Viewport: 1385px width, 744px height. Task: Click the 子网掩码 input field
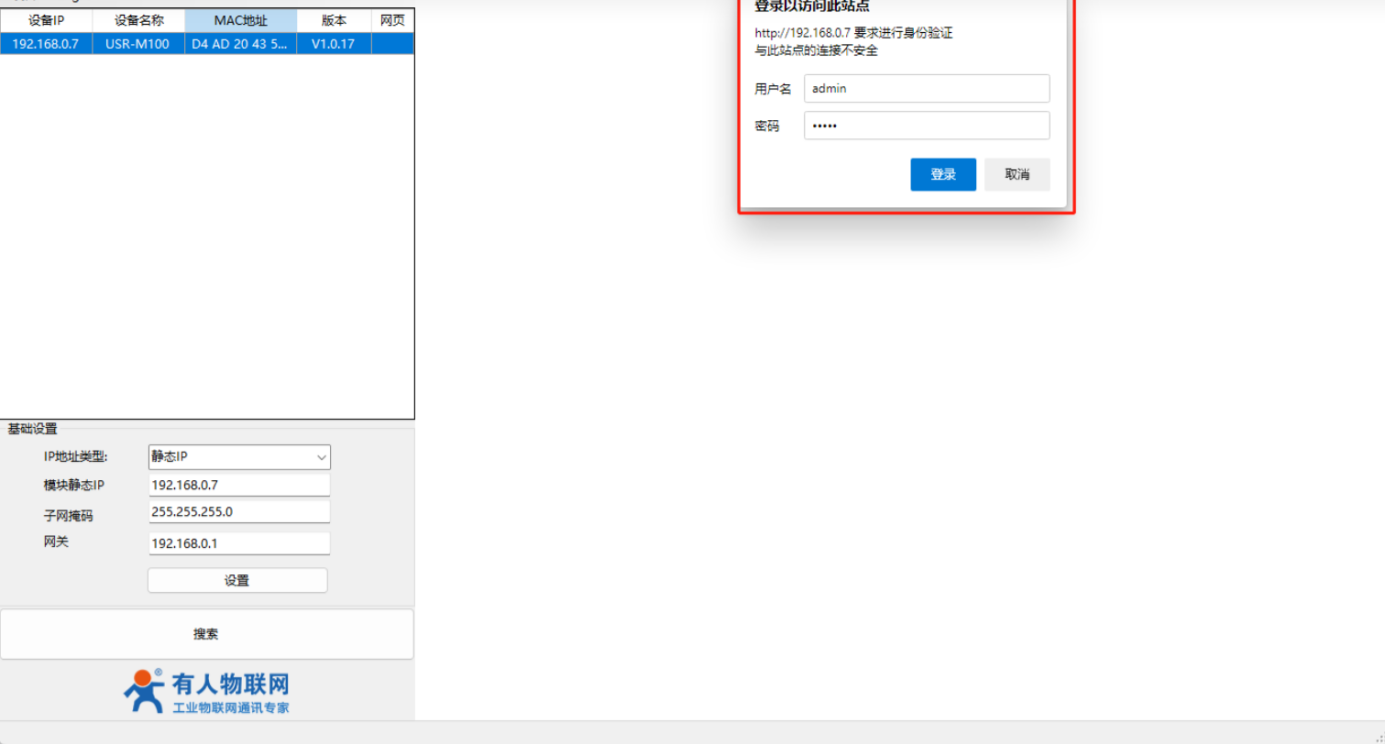click(239, 512)
